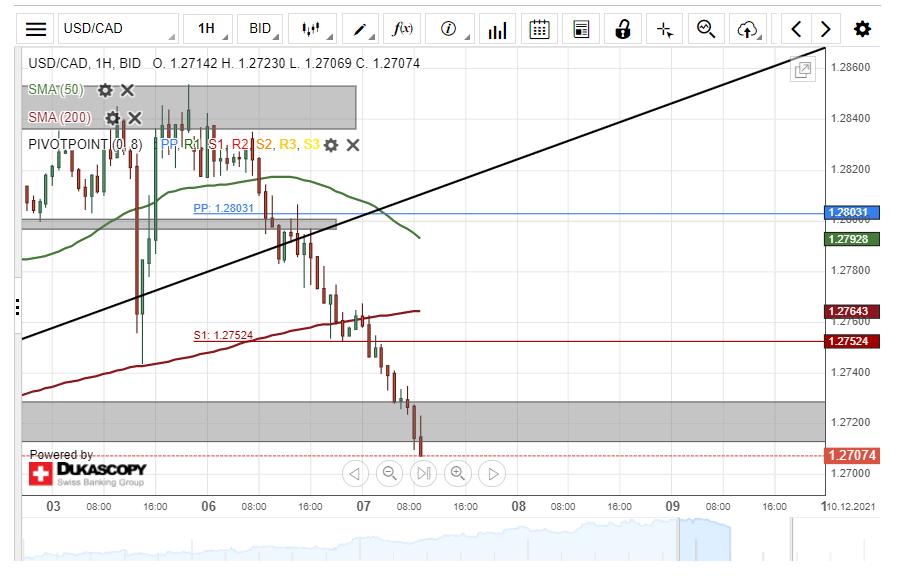Screen dimensions: 899x575
Task: Click the blue 1.28031 price tag
Action: coord(851,213)
